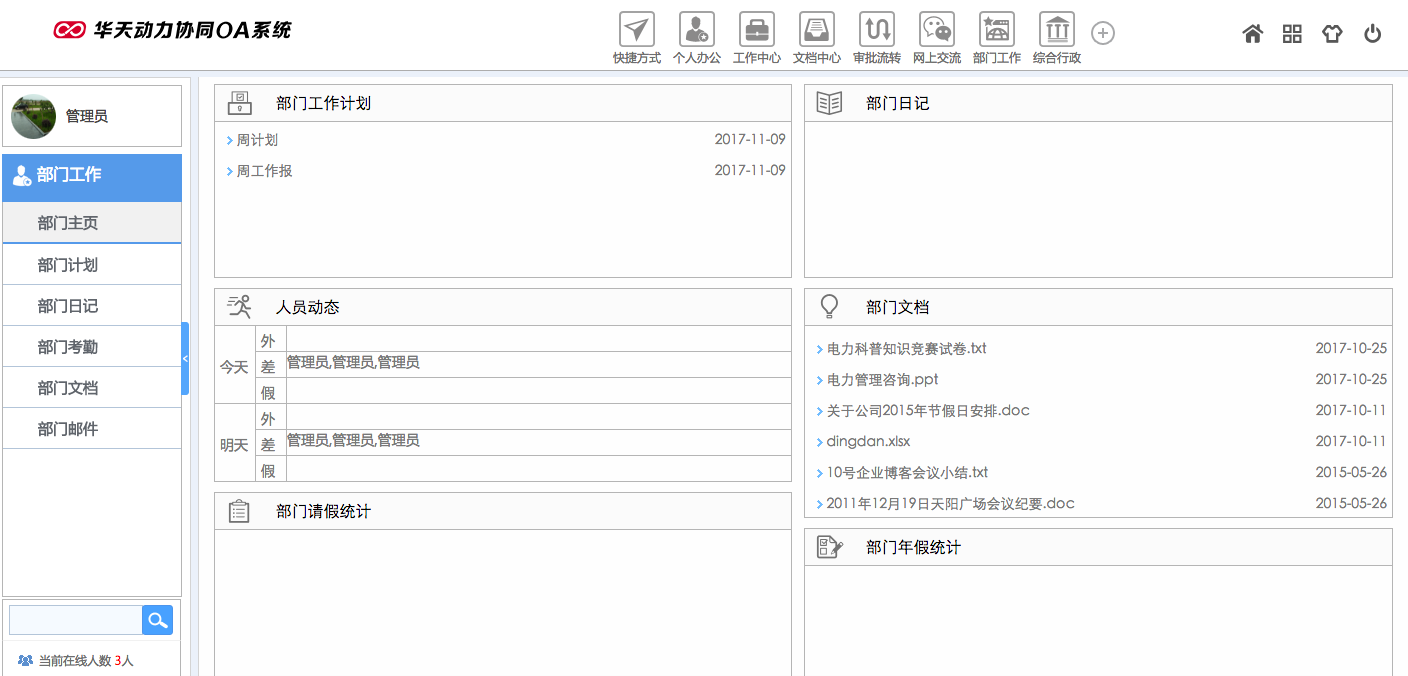
Task: Open 审批流转 approval flow icon
Action: click(x=877, y=30)
